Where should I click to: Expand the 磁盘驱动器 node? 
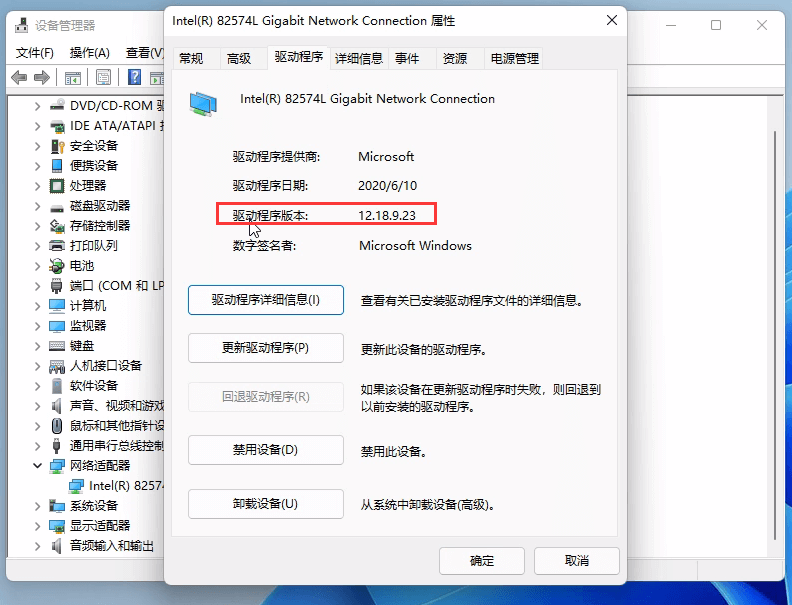[x=37, y=206]
